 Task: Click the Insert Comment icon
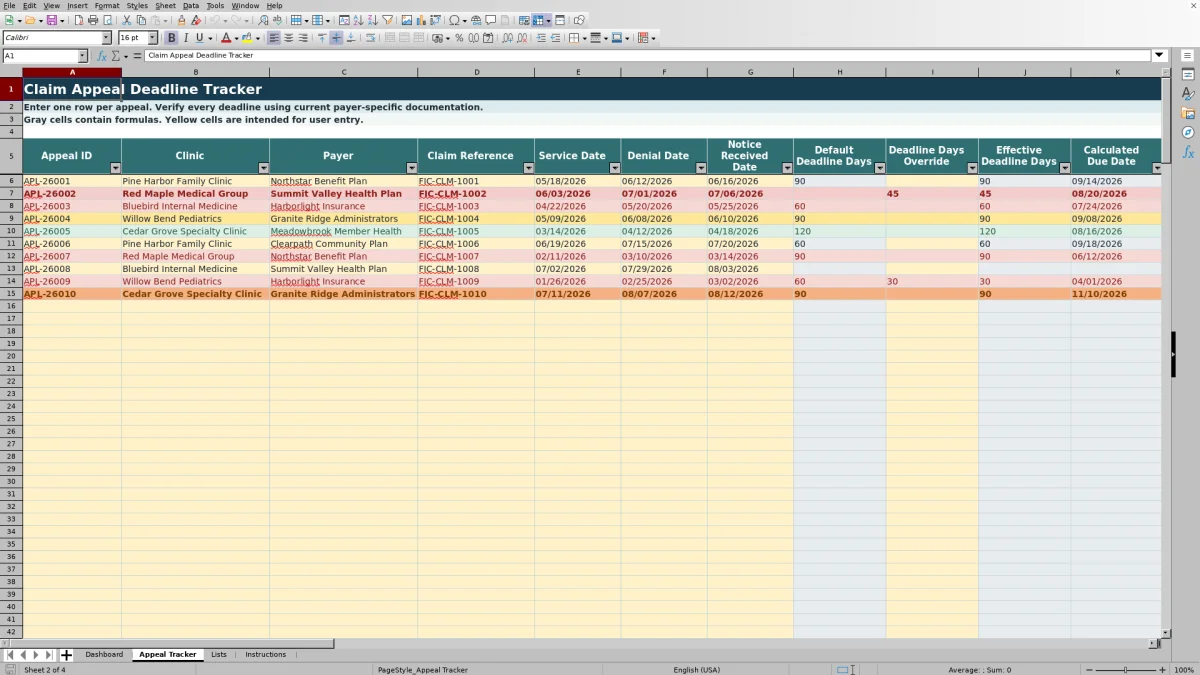click(x=491, y=20)
